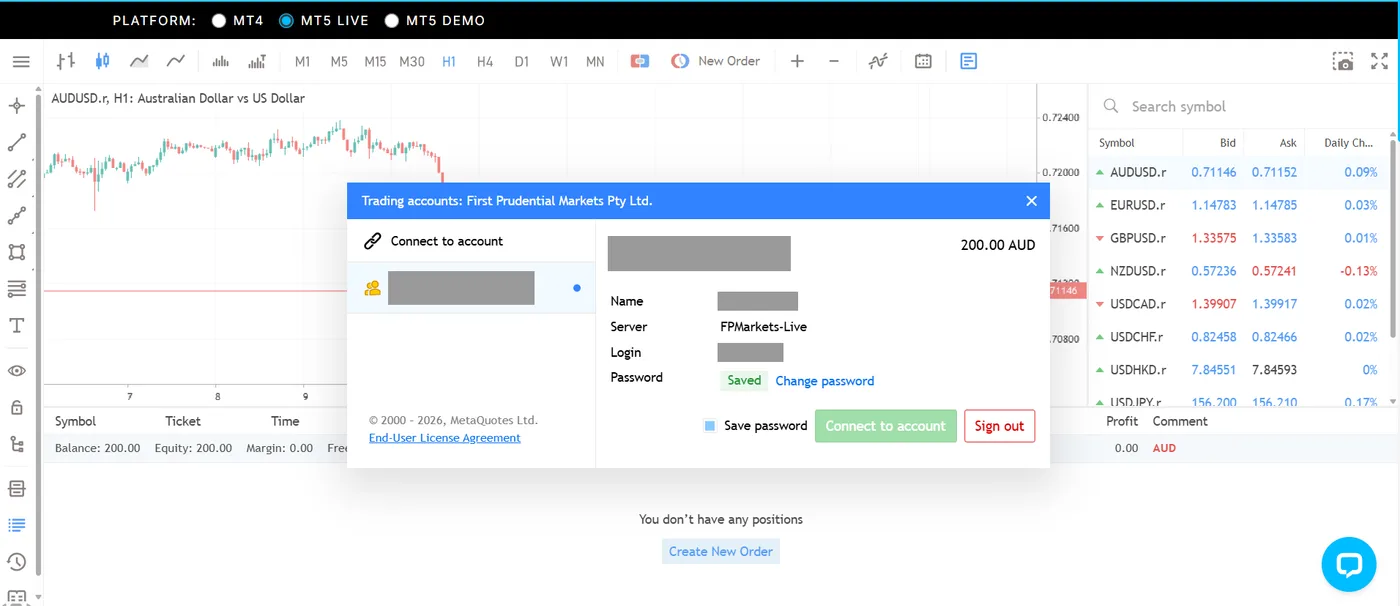Sort Market Watch by Daily Change column
This screenshot has height=606, width=1400.
point(1349,143)
